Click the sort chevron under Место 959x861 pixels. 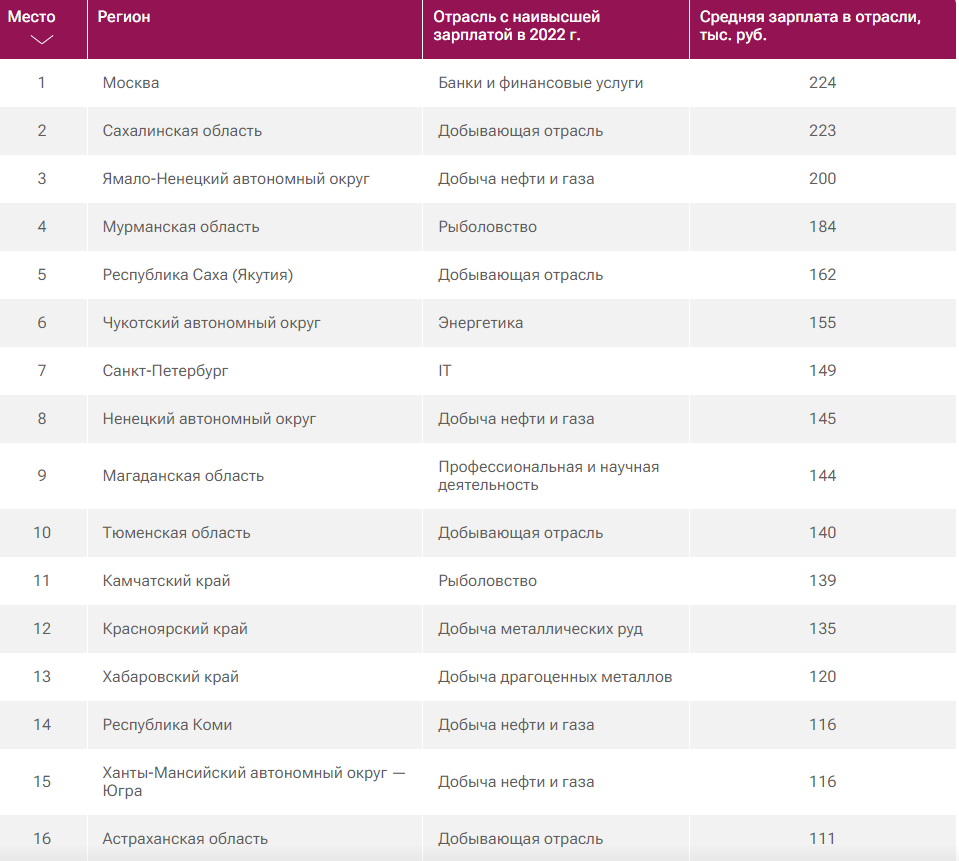[42, 40]
